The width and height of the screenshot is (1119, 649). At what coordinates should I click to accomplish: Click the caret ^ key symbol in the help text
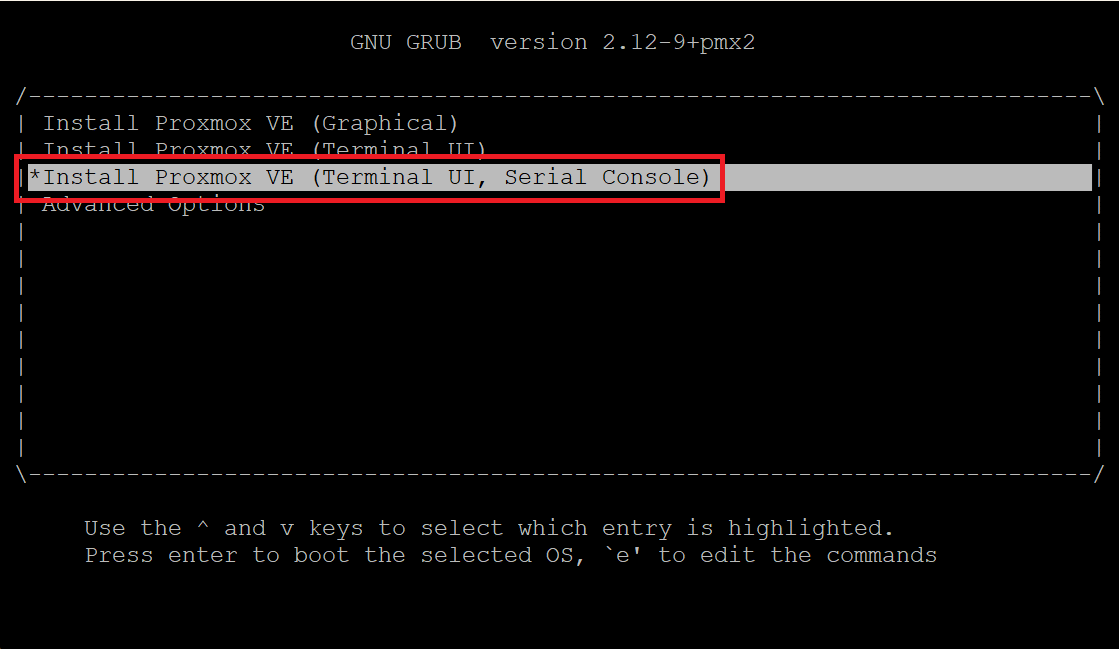(203, 527)
